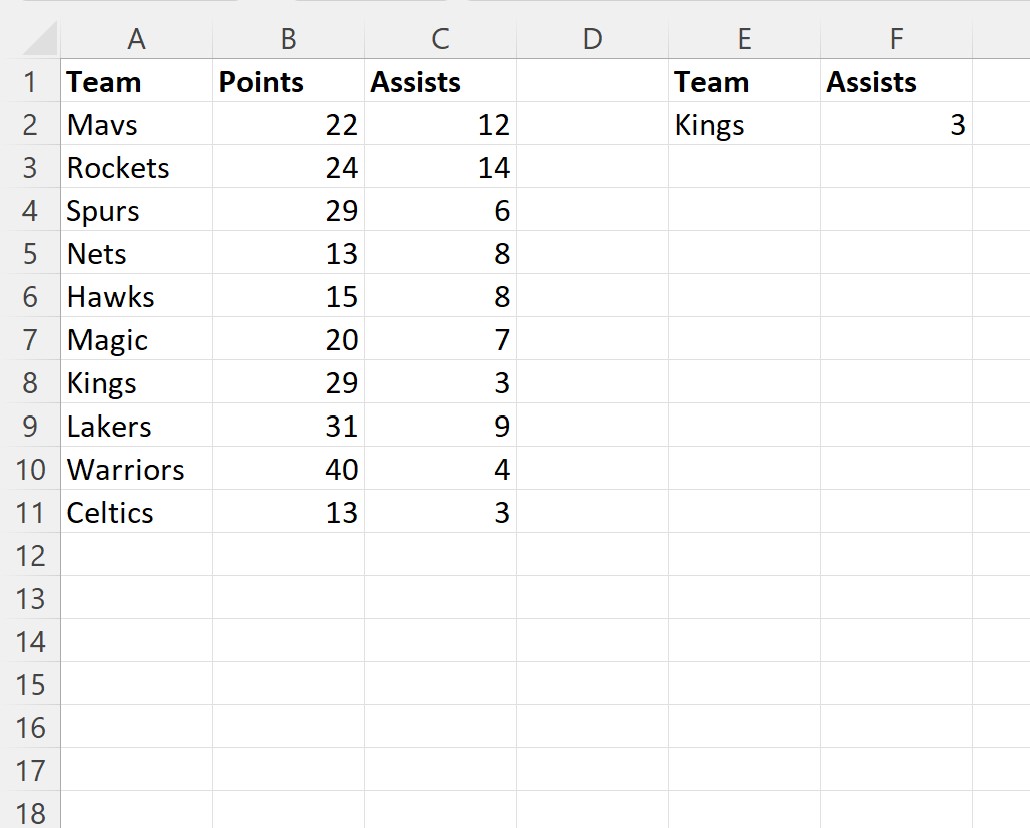Screen dimensions: 1030x828
Task: Select row 8 header
Action: pyautogui.click(x=30, y=382)
